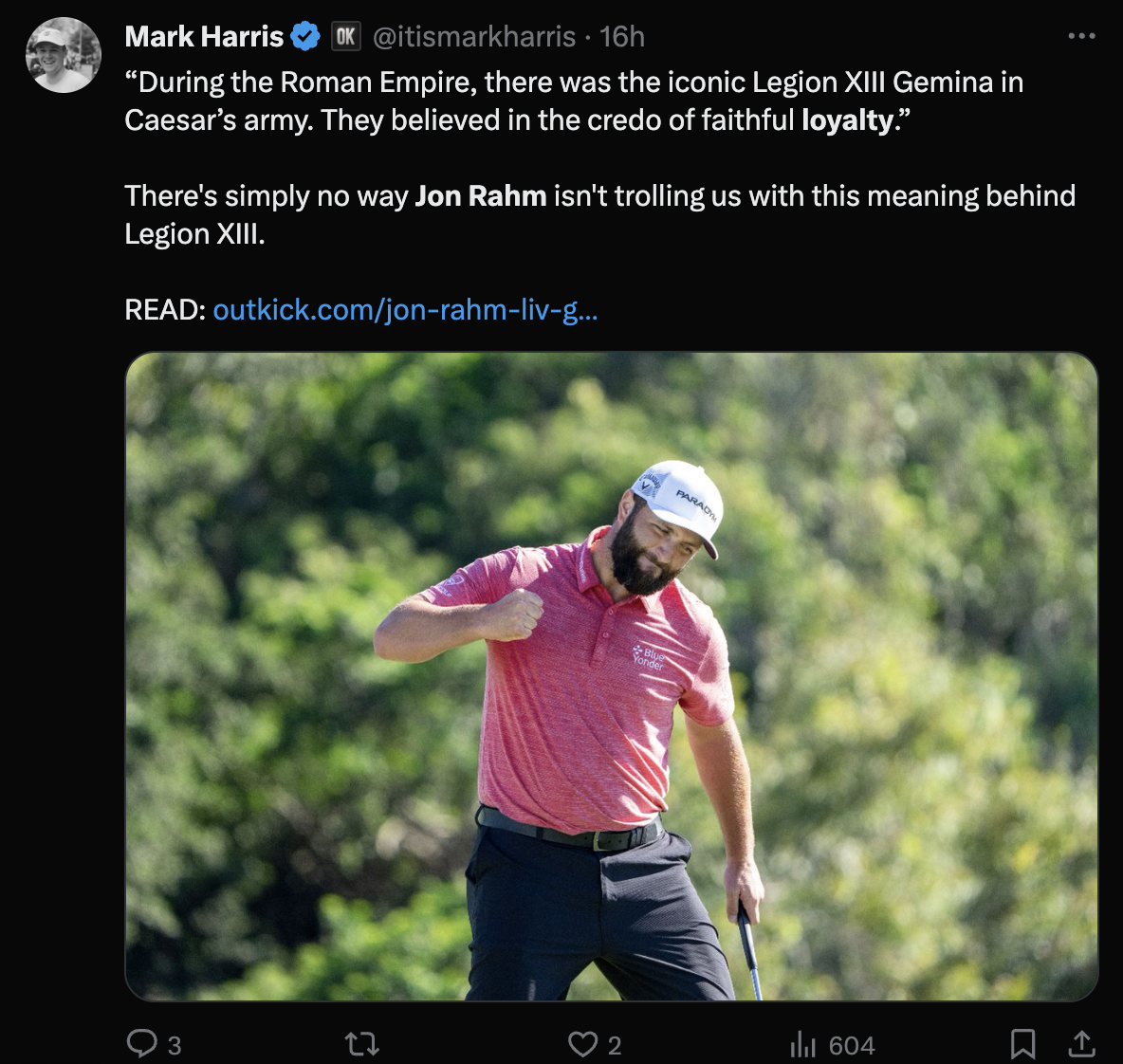
Task: Click the reply speech bubble icon
Action: (141, 1043)
